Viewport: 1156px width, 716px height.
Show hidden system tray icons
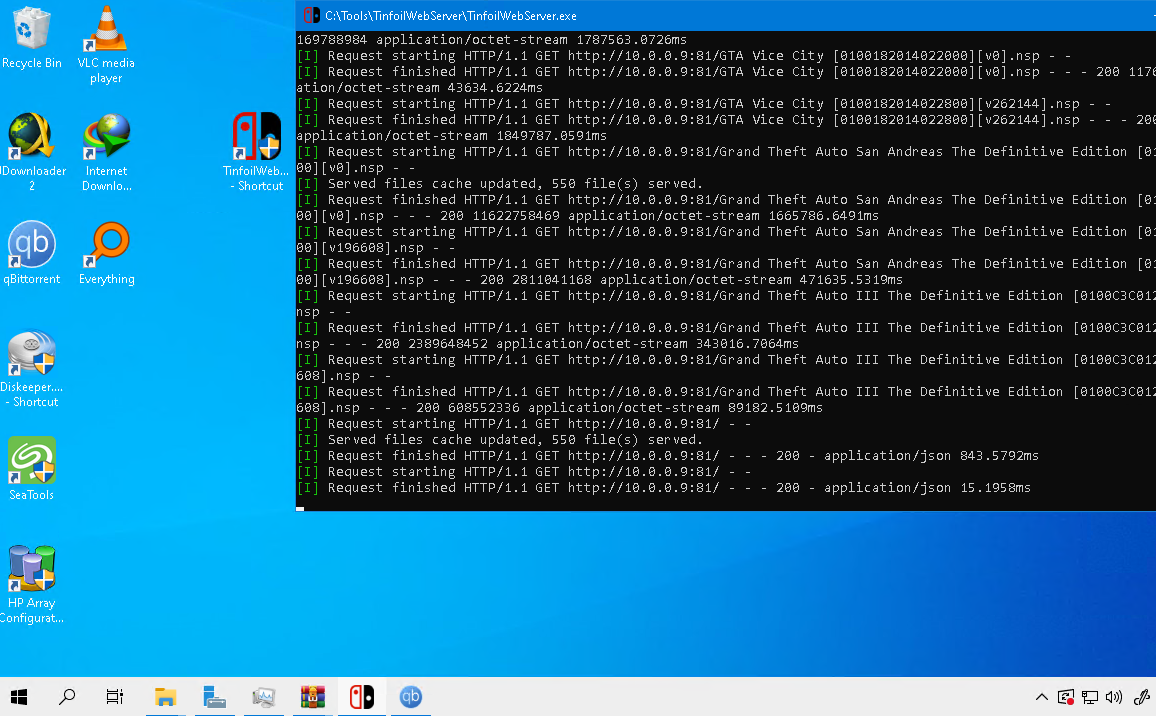(x=1042, y=697)
